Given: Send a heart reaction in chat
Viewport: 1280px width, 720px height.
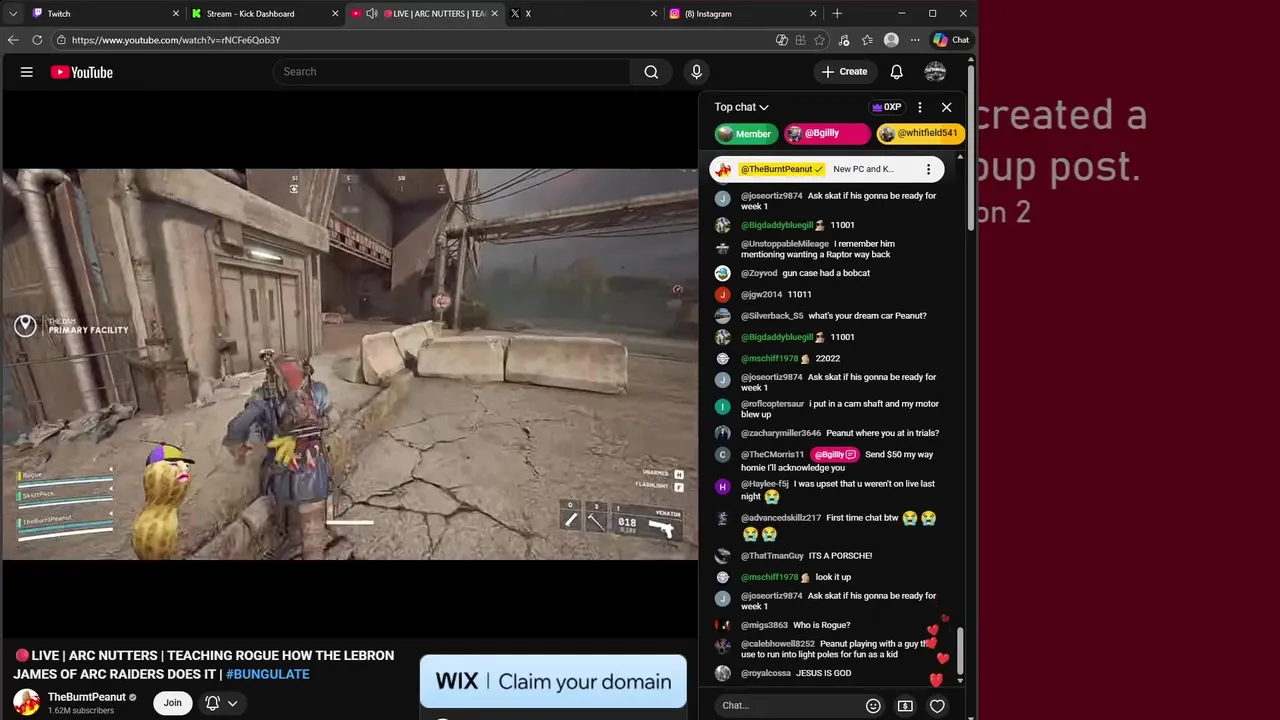Looking at the screenshot, I should pyautogui.click(x=937, y=706).
